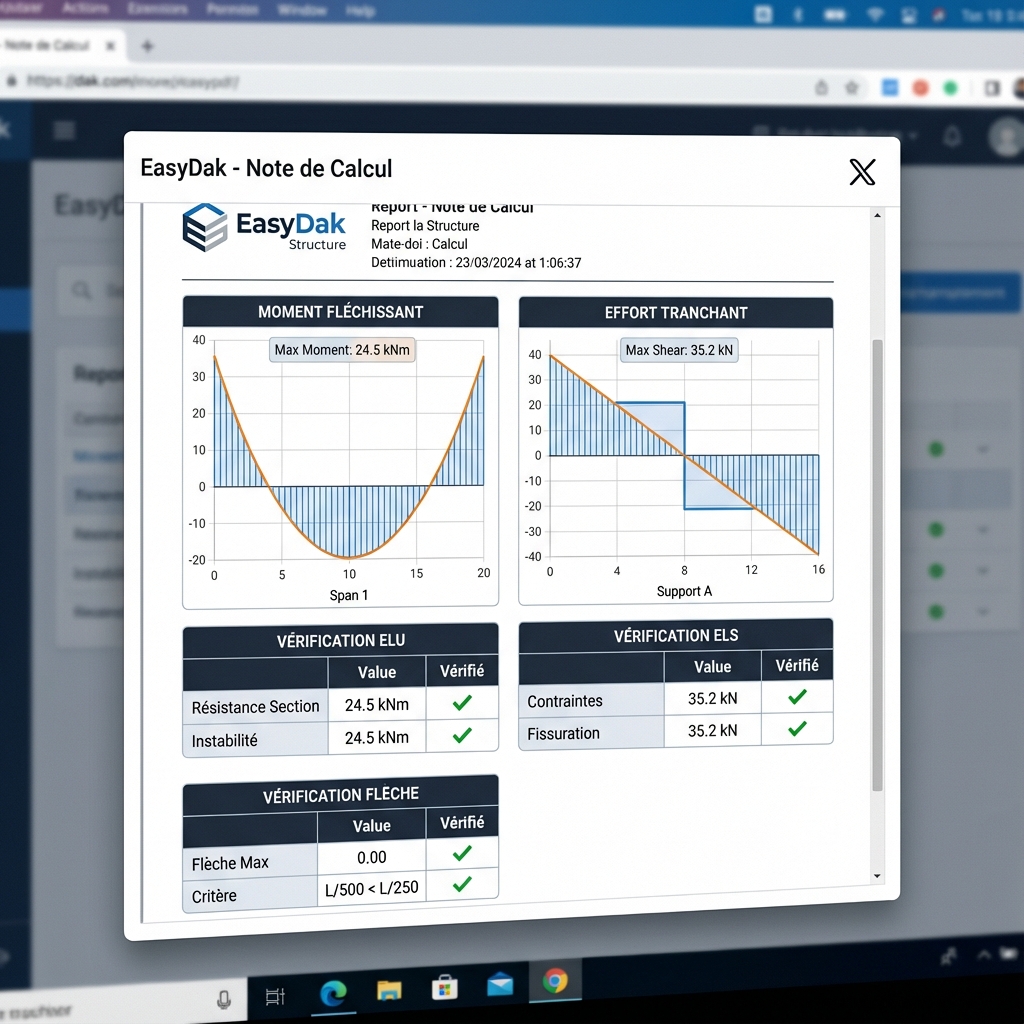This screenshot has width=1024, height=1024.
Task: Click the vertical scrollbar thumb of the report
Action: [x=877, y=566]
